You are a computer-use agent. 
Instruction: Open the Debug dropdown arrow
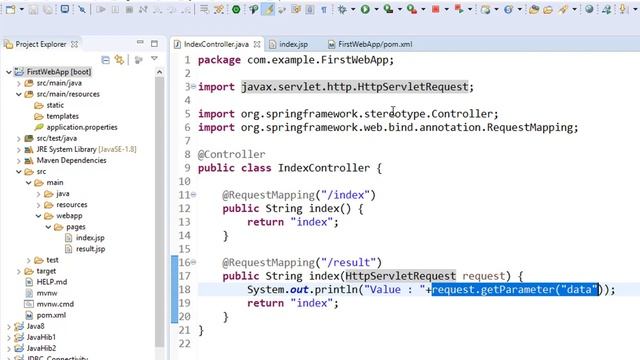click(353, 9)
